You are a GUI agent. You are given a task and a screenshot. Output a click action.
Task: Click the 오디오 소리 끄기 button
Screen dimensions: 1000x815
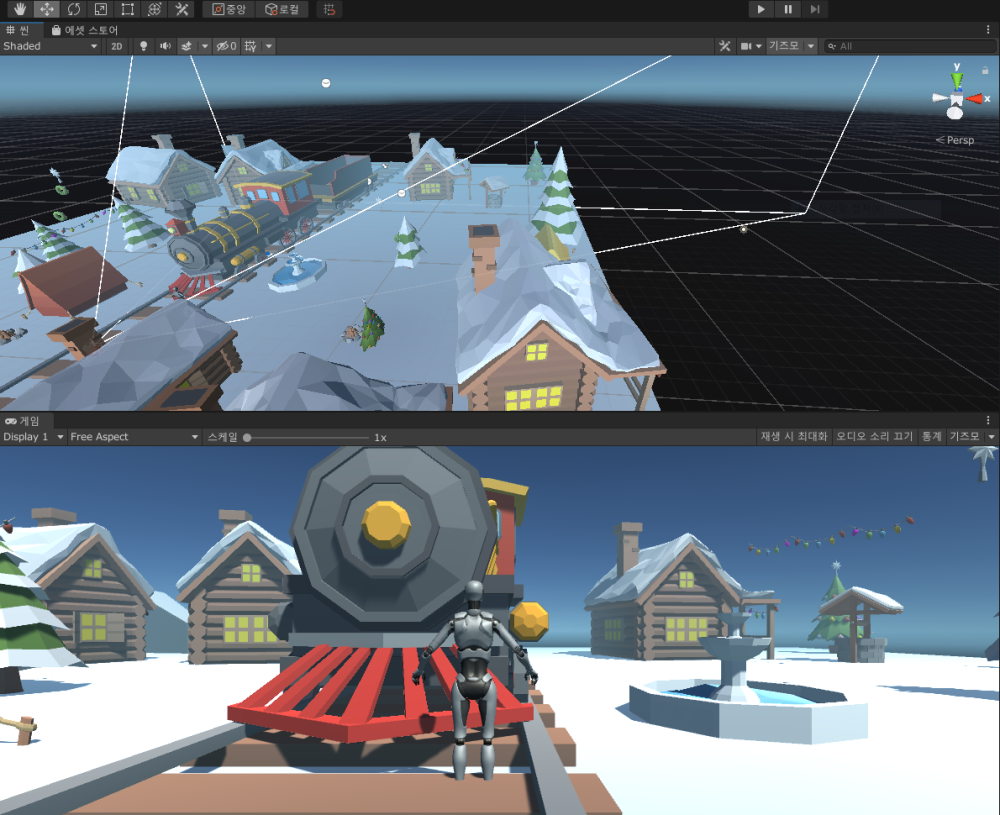[875, 437]
